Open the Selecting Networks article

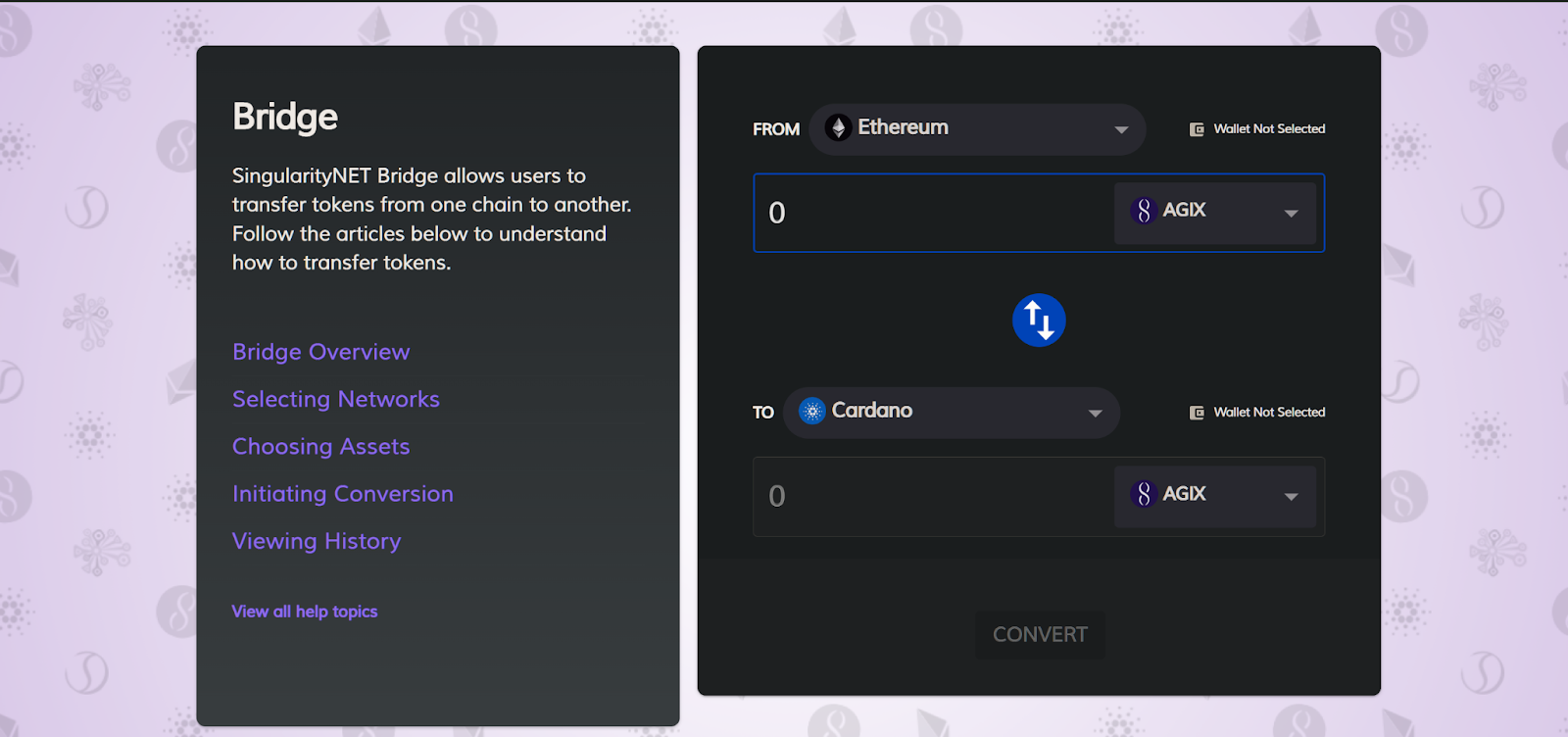tap(336, 399)
